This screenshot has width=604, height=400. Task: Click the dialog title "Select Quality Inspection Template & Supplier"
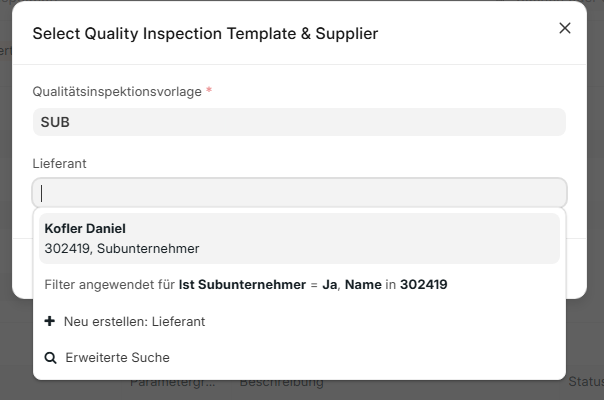pos(205,34)
